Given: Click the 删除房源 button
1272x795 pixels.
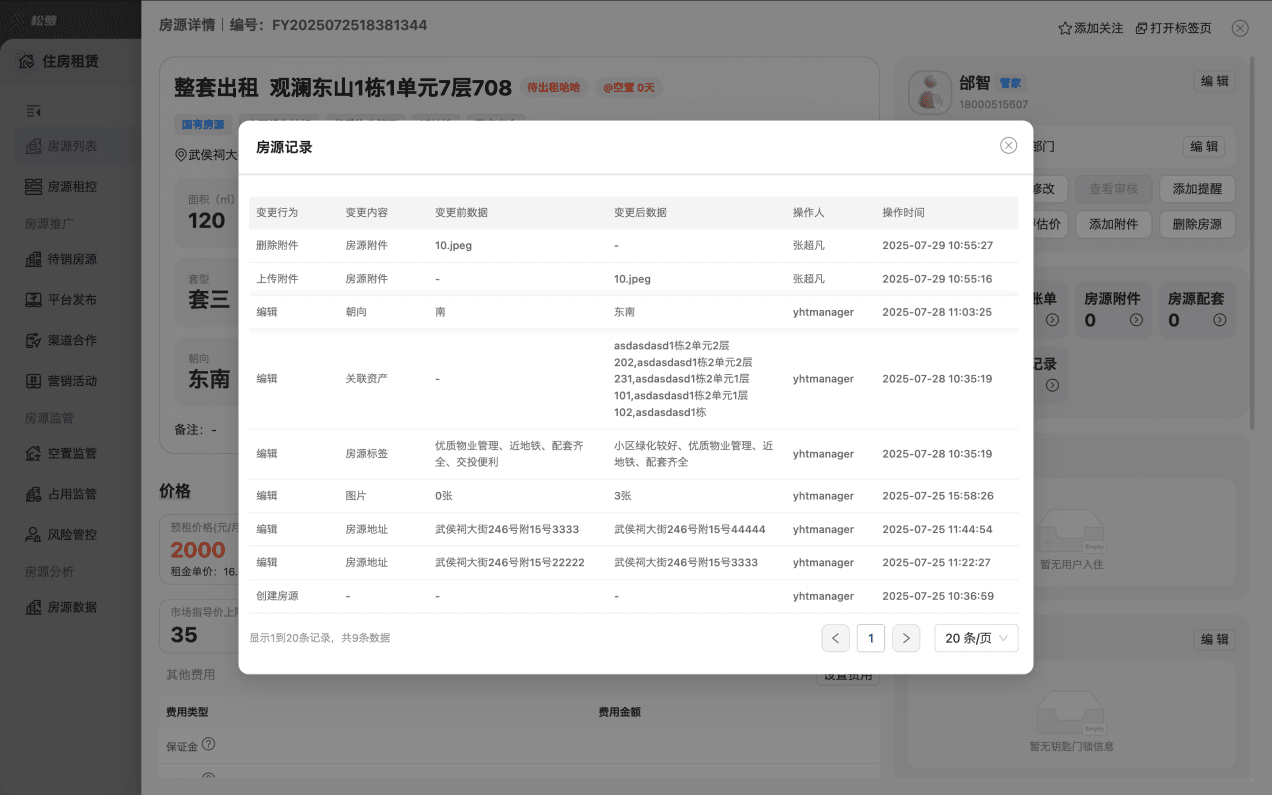Looking at the screenshot, I should point(1197,224).
